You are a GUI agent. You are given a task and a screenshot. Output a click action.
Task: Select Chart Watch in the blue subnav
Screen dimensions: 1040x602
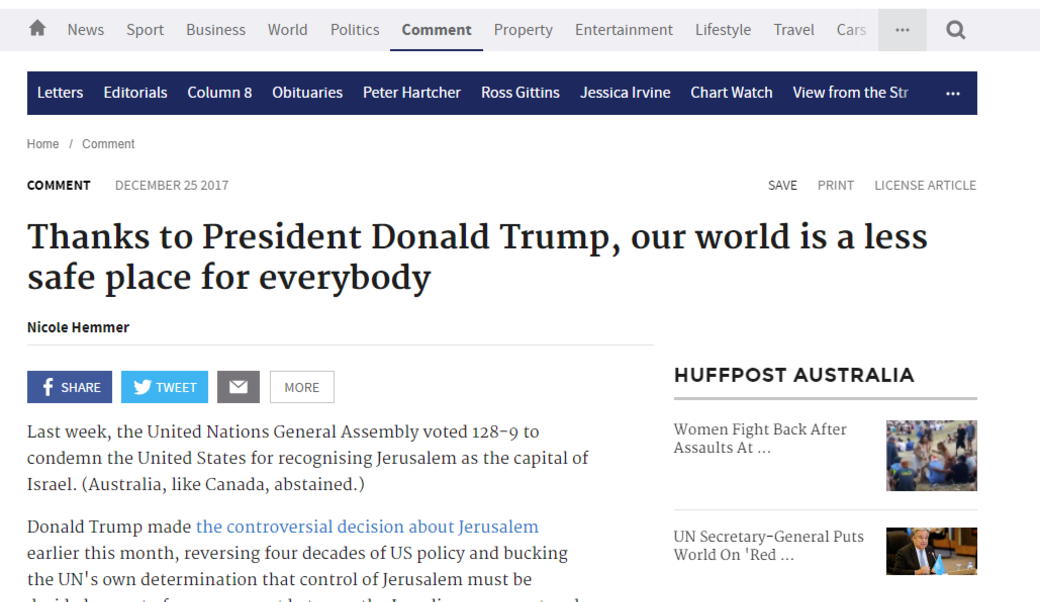731,93
